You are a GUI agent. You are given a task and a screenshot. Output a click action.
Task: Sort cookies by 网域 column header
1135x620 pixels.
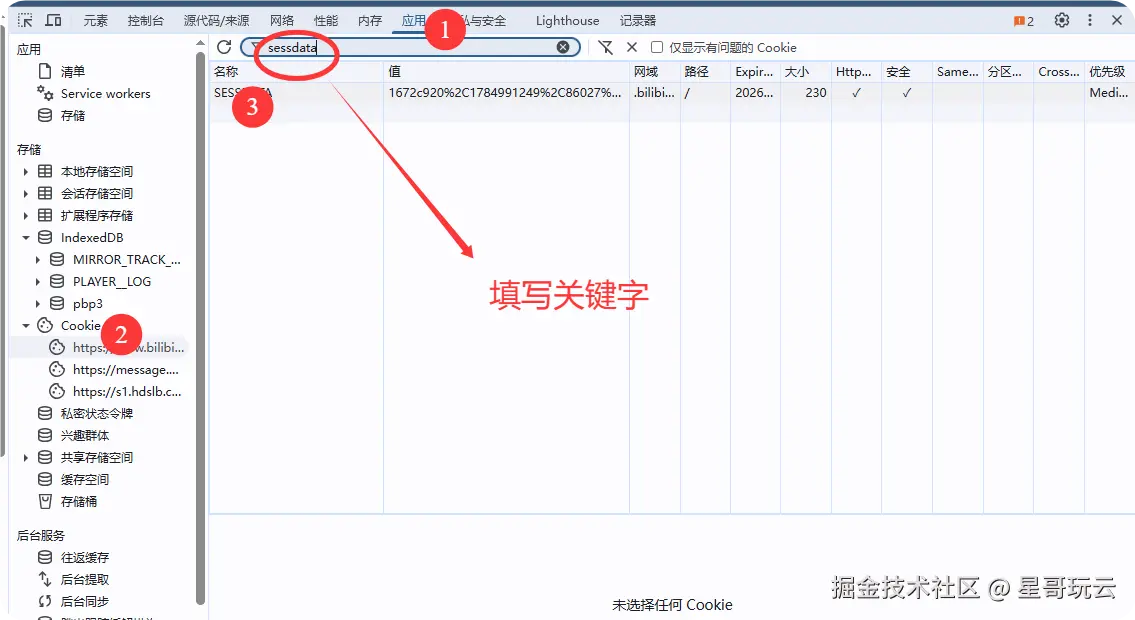pos(654,72)
